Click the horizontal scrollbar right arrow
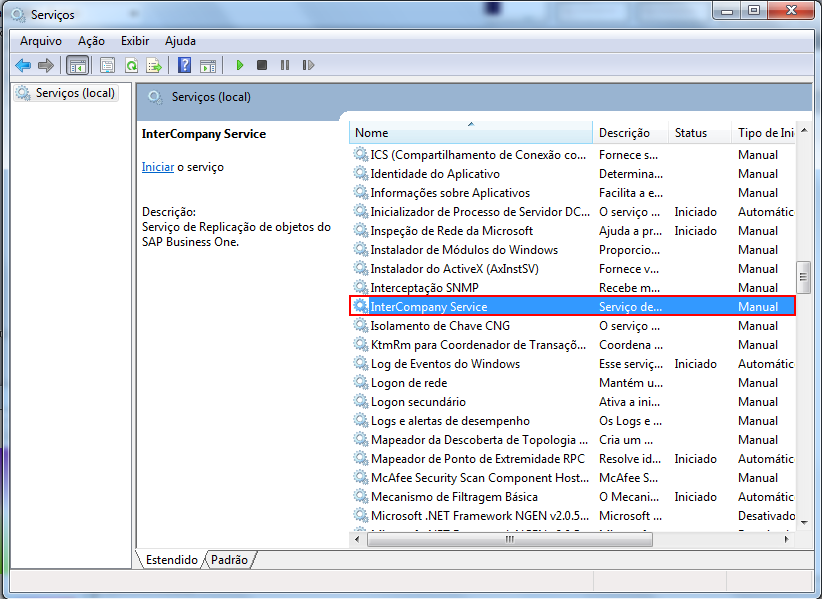822x599 pixels. click(786, 539)
